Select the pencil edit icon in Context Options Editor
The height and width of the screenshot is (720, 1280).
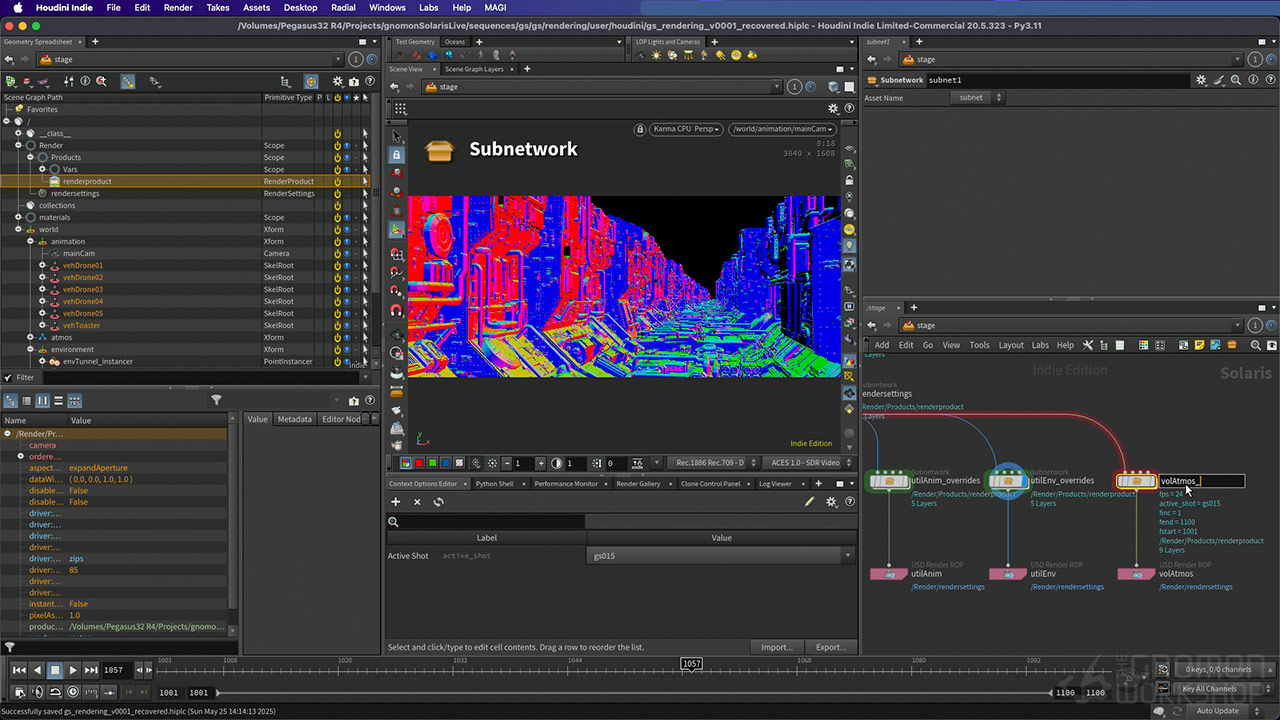809,501
